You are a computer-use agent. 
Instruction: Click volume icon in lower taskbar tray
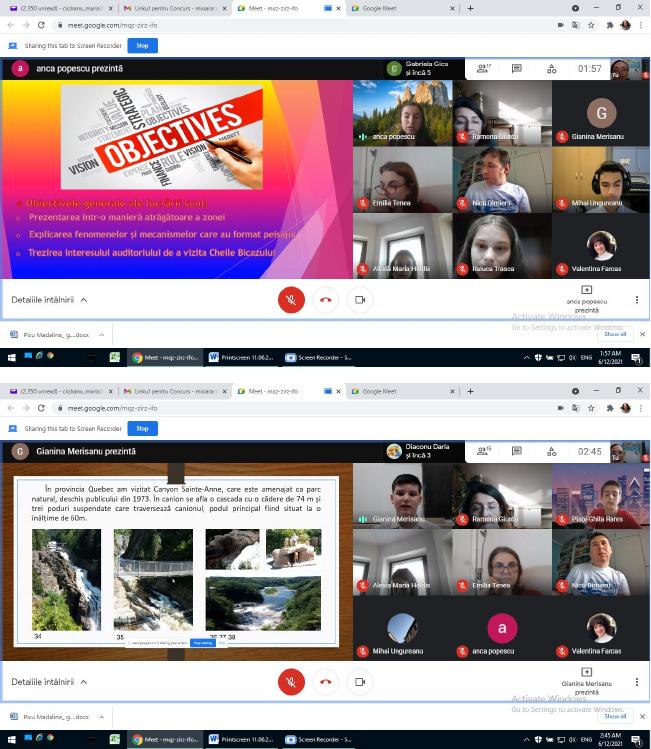[x=572, y=739]
